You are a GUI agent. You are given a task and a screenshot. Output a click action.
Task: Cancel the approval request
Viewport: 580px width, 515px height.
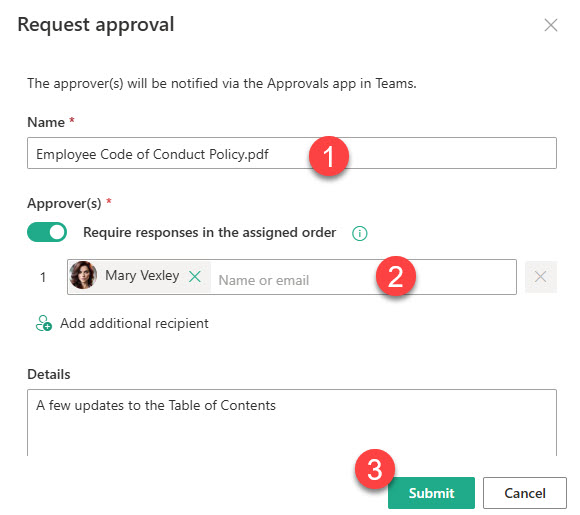click(x=525, y=493)
